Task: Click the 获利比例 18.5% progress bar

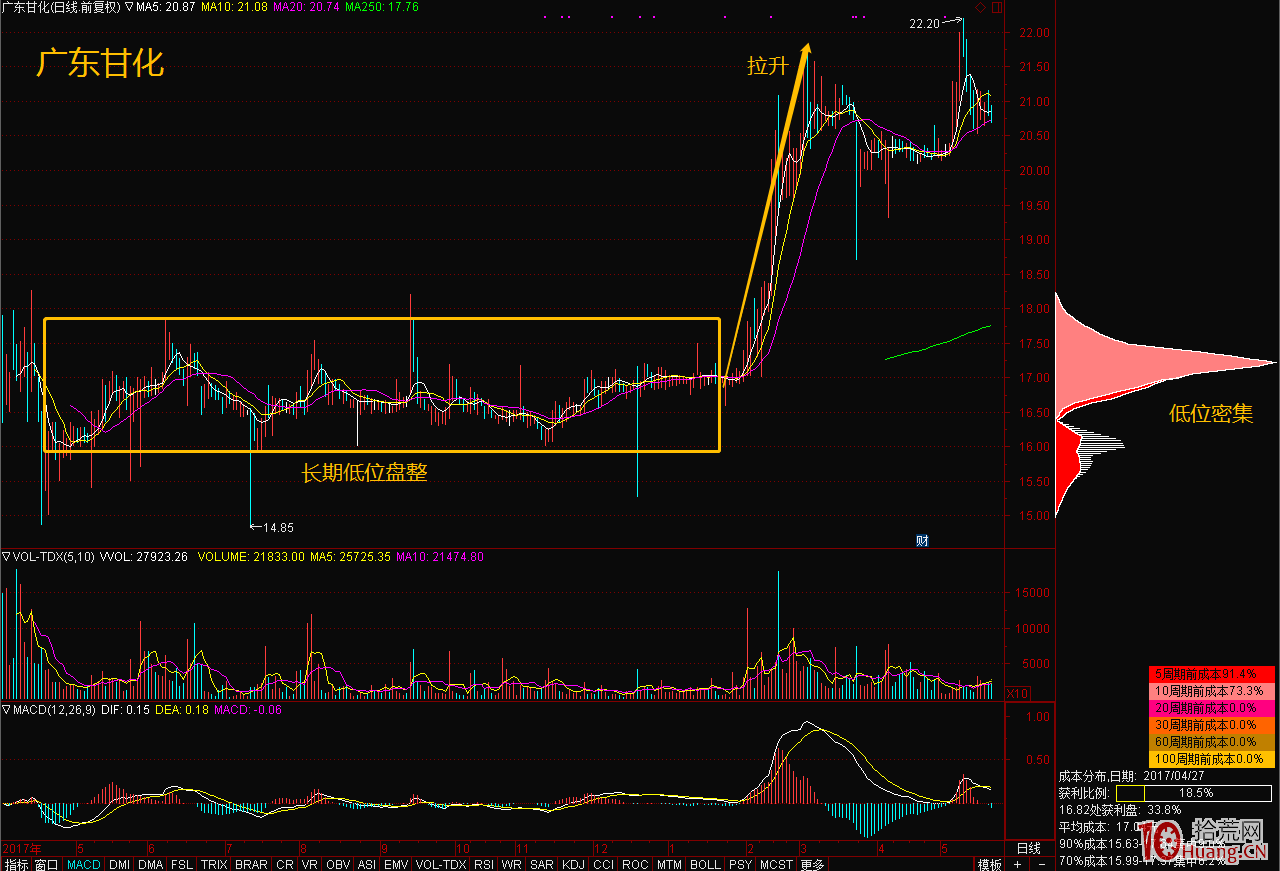Action: pyautogui.click(x=1195, y=793)
